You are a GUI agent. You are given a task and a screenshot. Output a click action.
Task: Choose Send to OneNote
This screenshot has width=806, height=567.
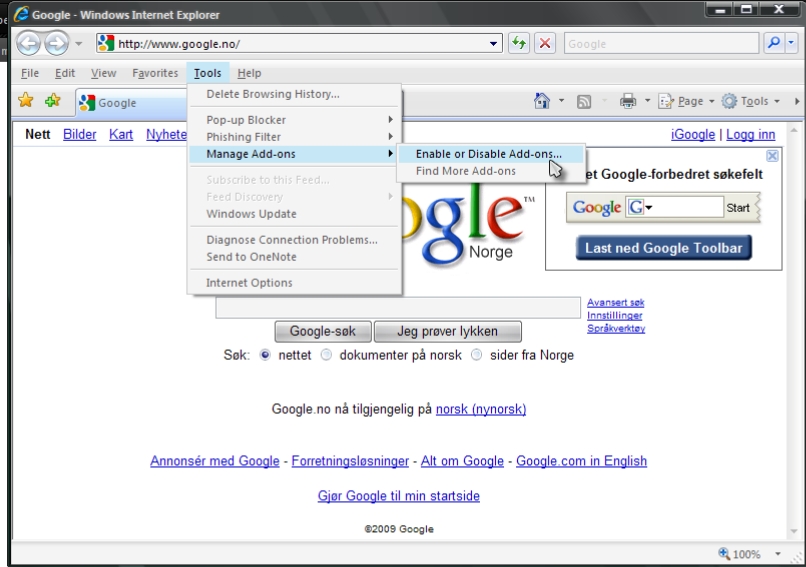pos(294,257)
